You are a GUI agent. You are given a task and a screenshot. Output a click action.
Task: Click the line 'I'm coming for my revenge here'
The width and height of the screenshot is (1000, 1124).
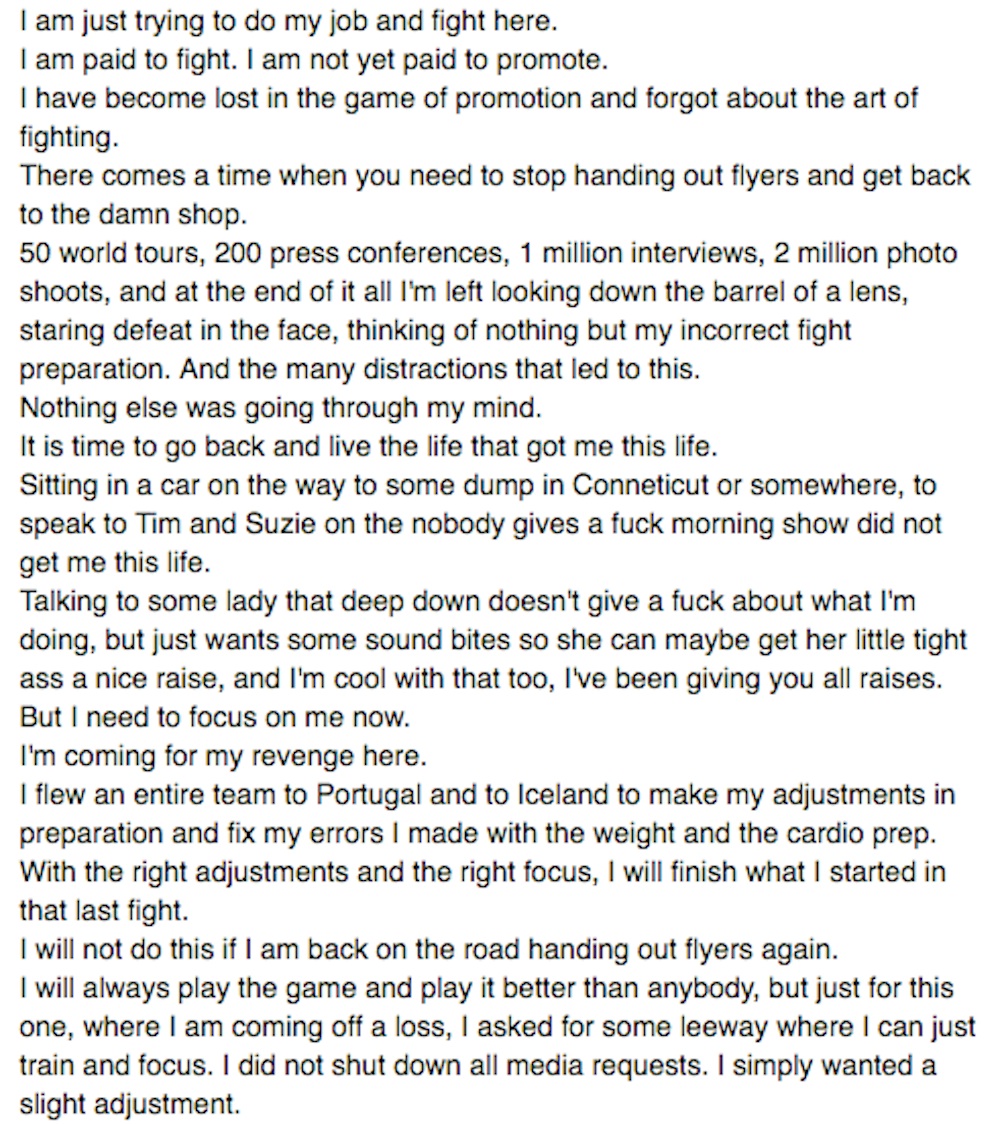[223, 756]
